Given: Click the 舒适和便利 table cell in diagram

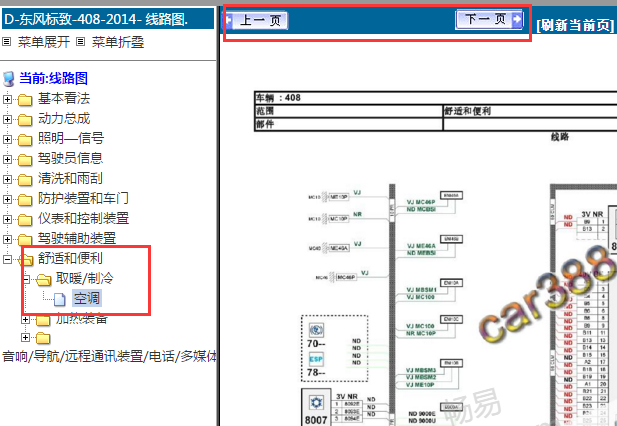Looking at the screenshot, I should tap(530, 111).
